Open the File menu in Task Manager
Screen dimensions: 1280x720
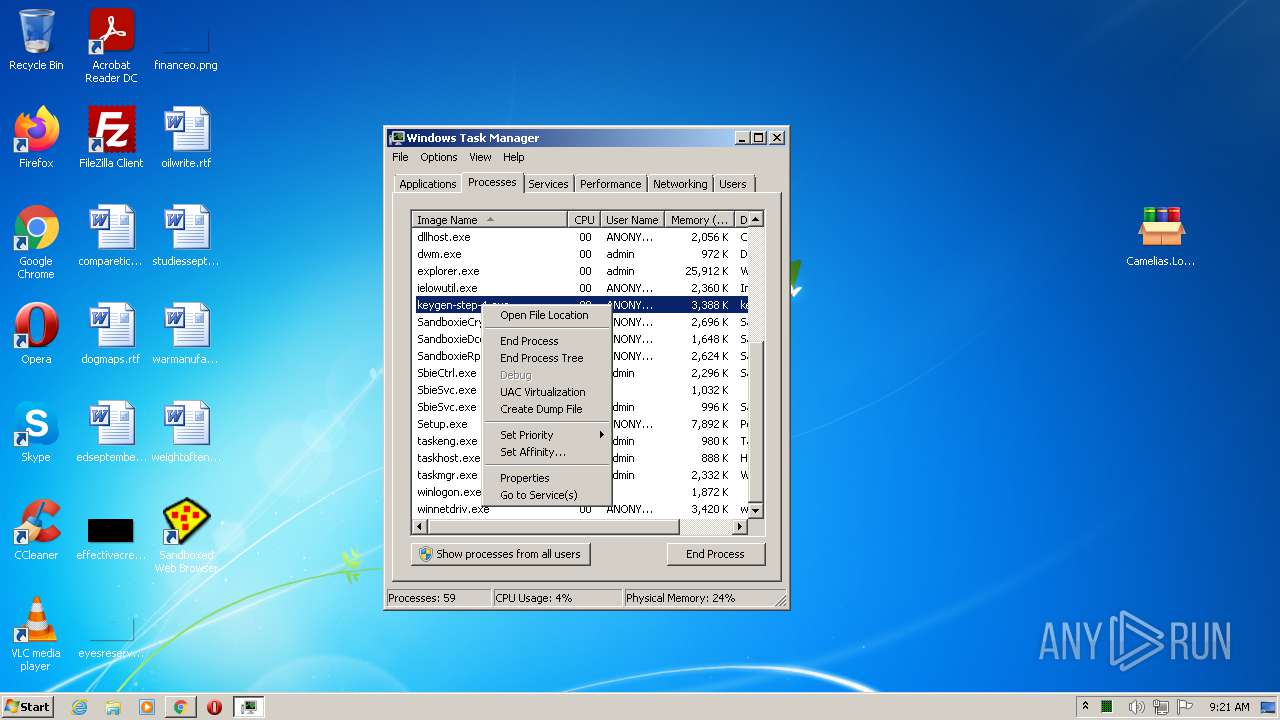(x=400, y=157)
